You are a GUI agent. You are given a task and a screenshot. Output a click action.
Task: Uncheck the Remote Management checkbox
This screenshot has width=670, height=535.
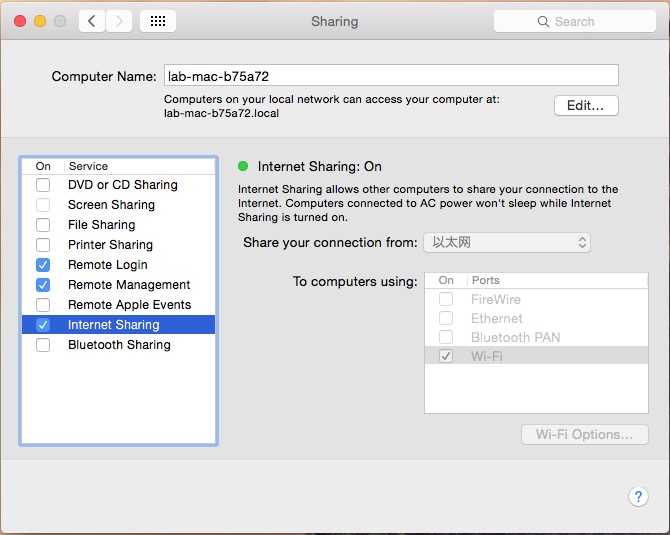tap(43, 285)
